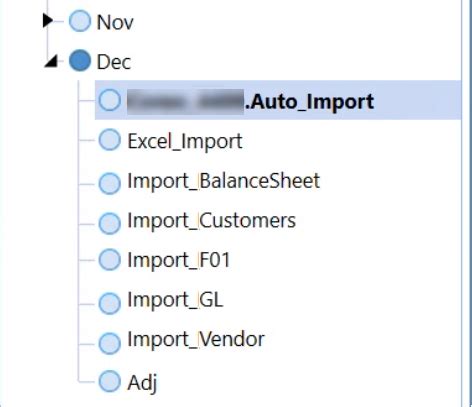Viewport: 472px width, 407px height.
Task: Click the Import_Customers circle icon
Action: click(110, 223)
